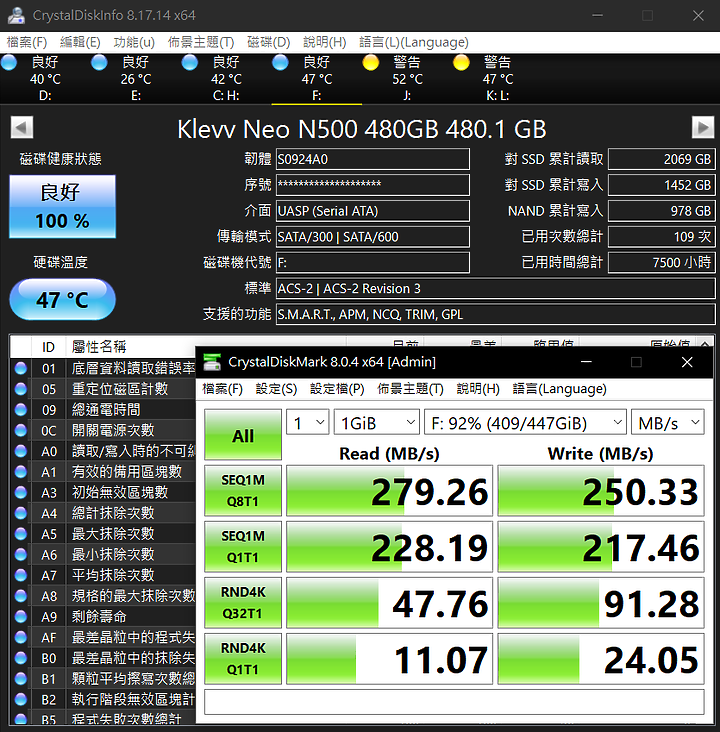Click status orb of attribute 0C row
Screen dimensions: 720x732
click(x=21, y=430)
